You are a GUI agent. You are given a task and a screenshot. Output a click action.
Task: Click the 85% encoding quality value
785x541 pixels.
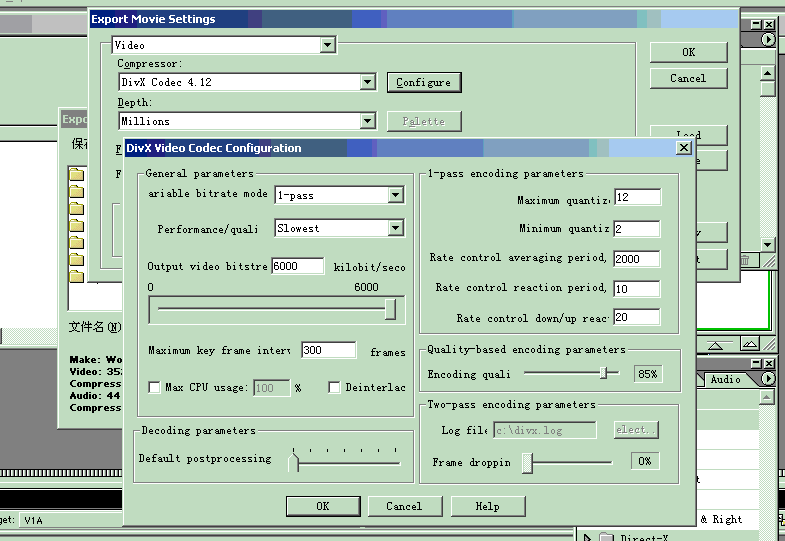pos(648,374)
